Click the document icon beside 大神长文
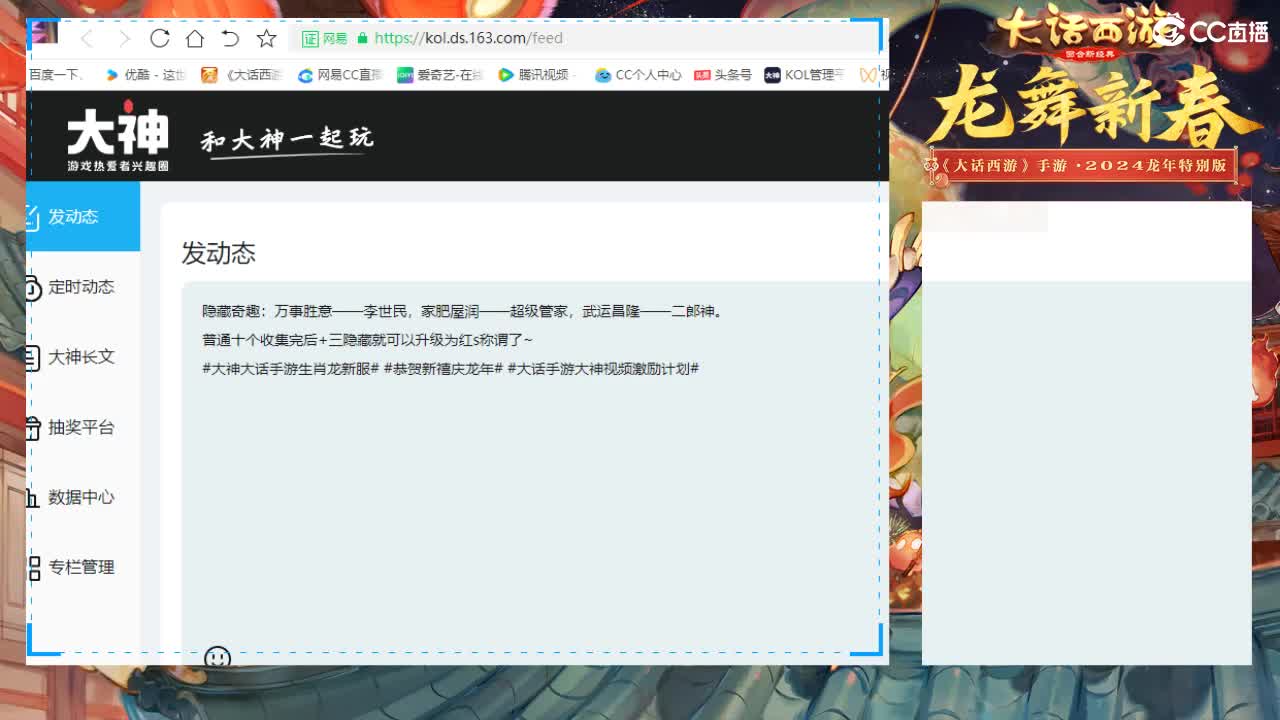The width and height of the screenshot is (1280, 720). pos(33,357)
